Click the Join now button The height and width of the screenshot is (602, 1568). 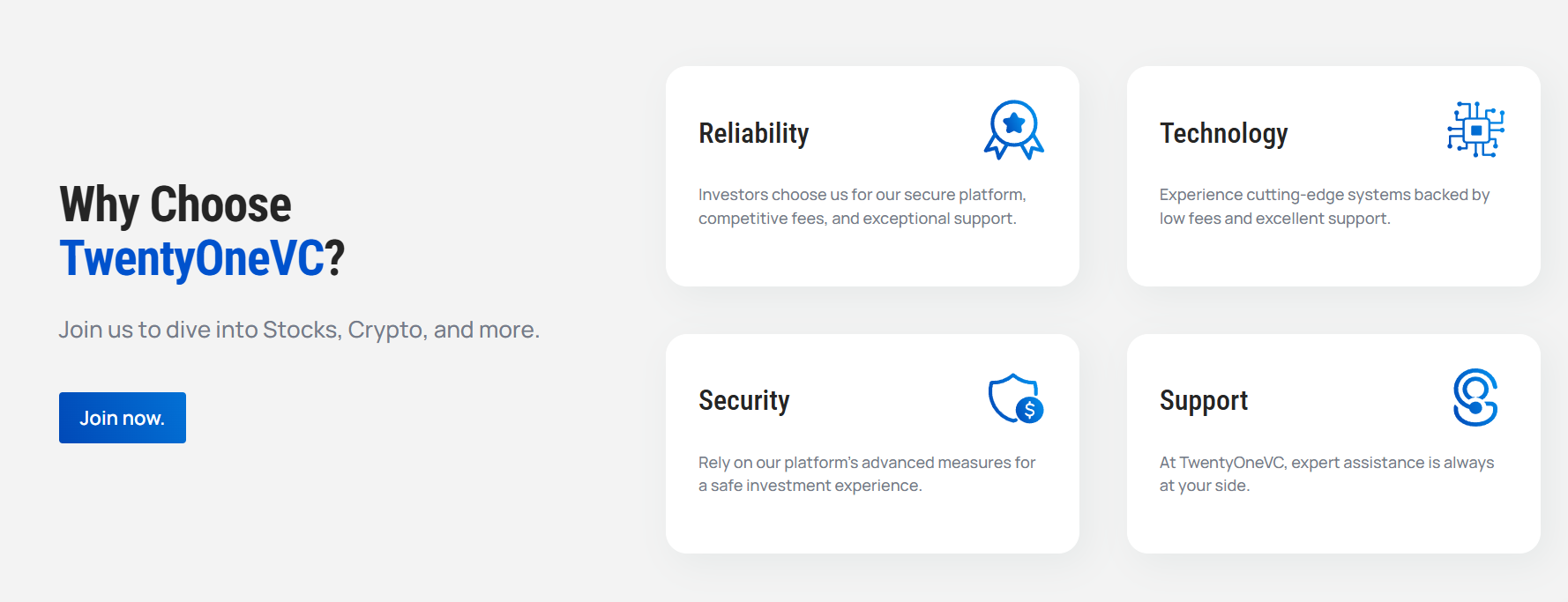coord(123,418)
